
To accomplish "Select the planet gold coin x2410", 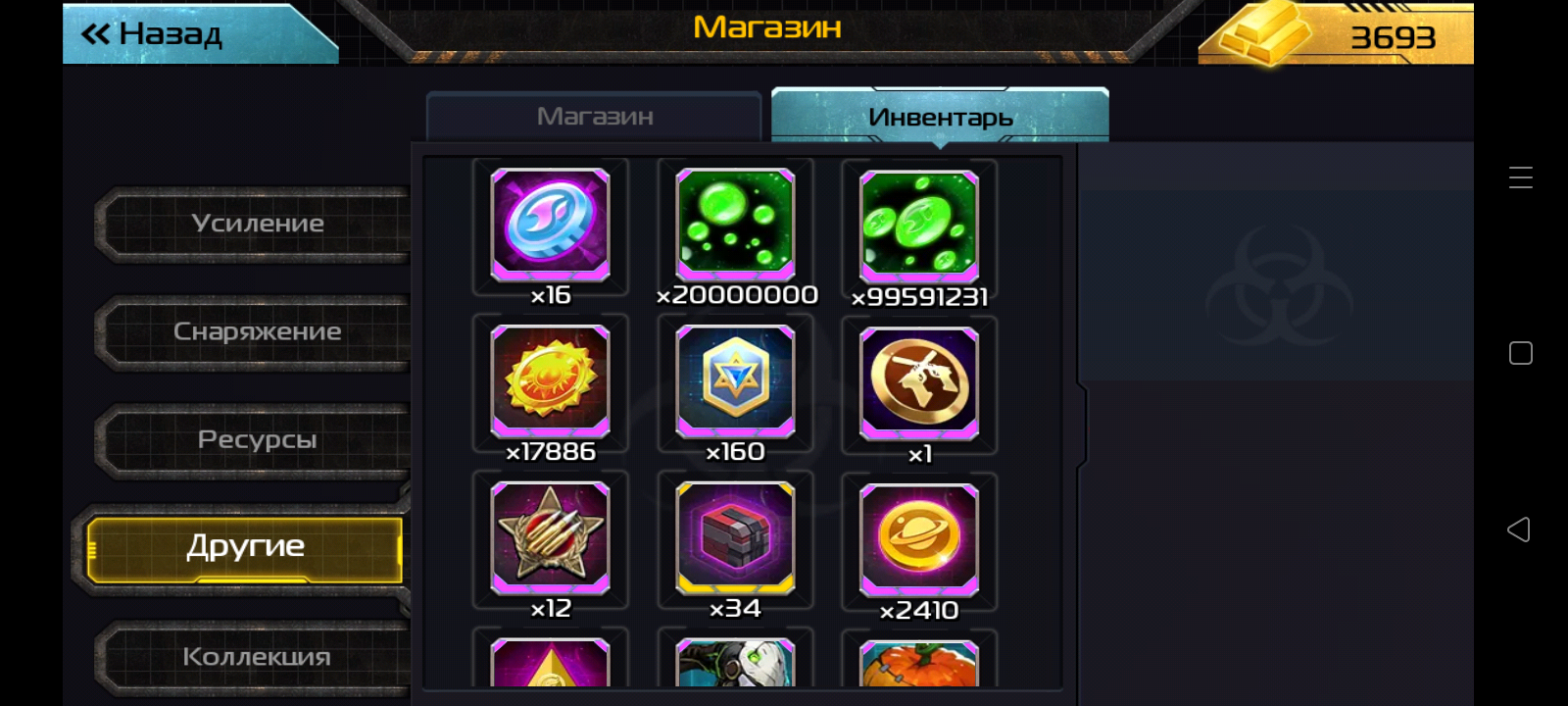I will 919,540.
